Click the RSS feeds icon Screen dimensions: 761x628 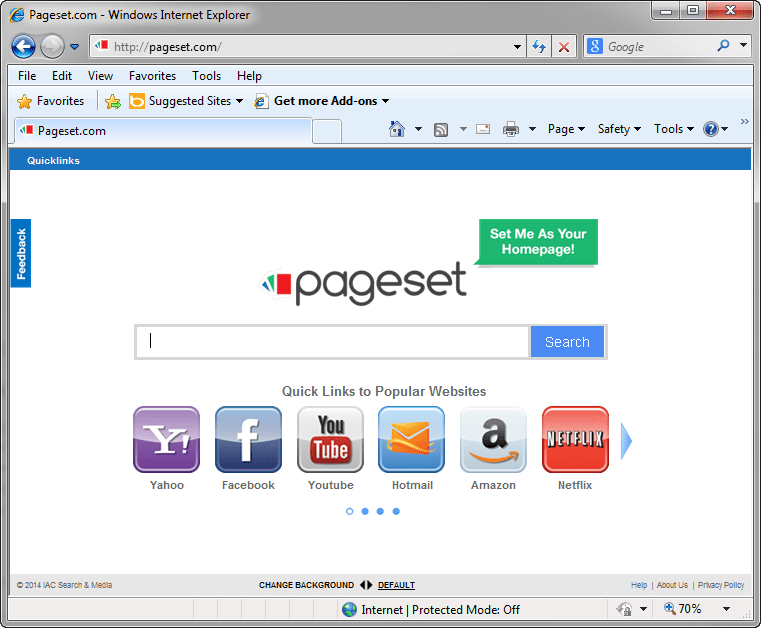click(x=441, y=130)
